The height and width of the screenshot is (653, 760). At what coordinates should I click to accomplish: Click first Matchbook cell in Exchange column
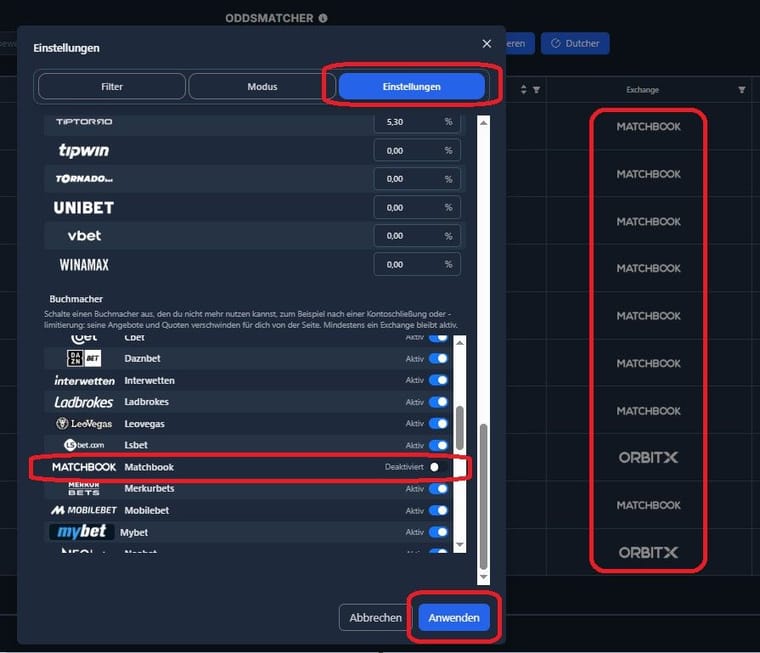(648, 127)
